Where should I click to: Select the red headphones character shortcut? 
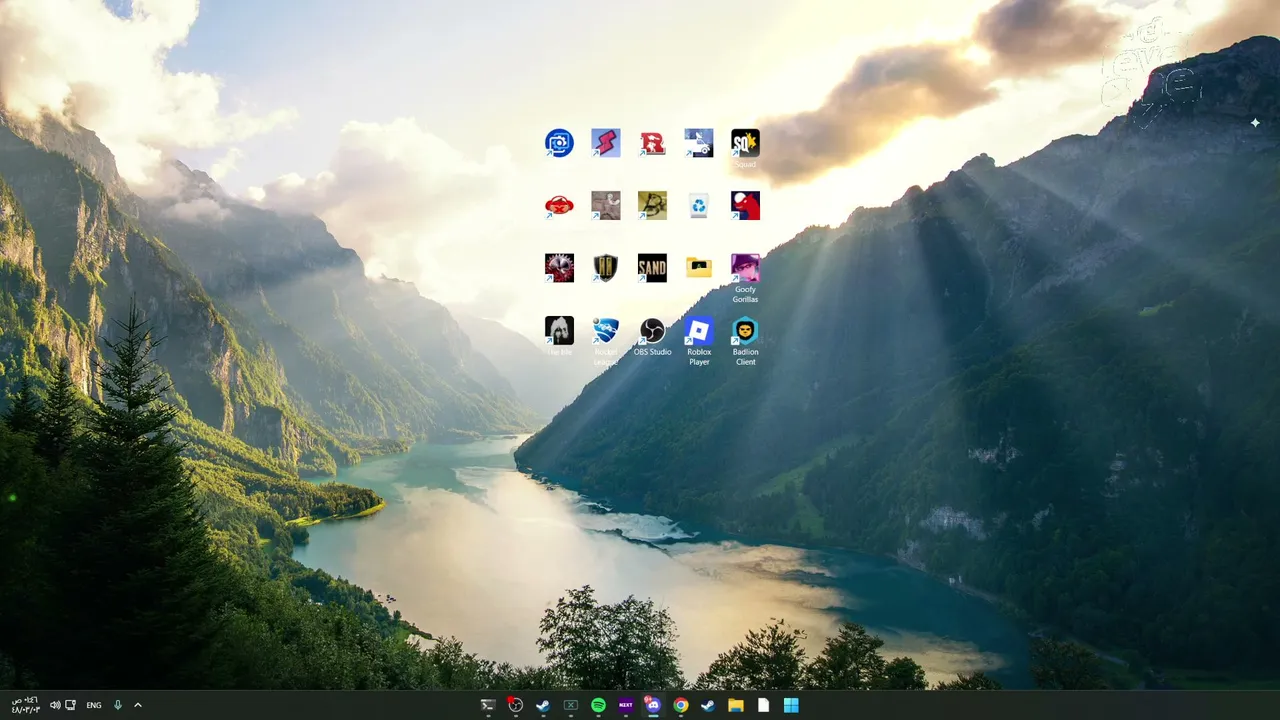click(559, 205)
